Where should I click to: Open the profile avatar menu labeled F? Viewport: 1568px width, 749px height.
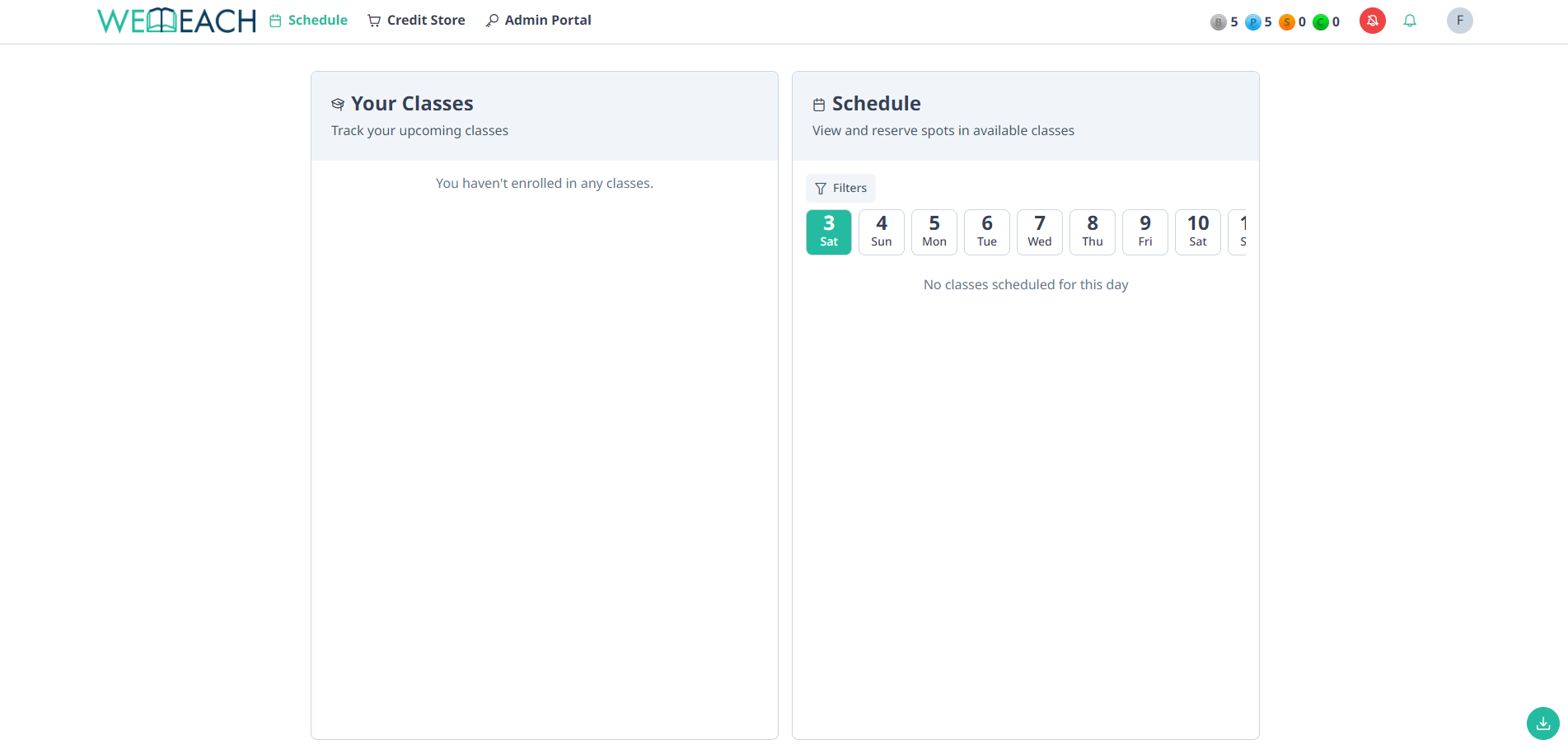point(1459,21)
